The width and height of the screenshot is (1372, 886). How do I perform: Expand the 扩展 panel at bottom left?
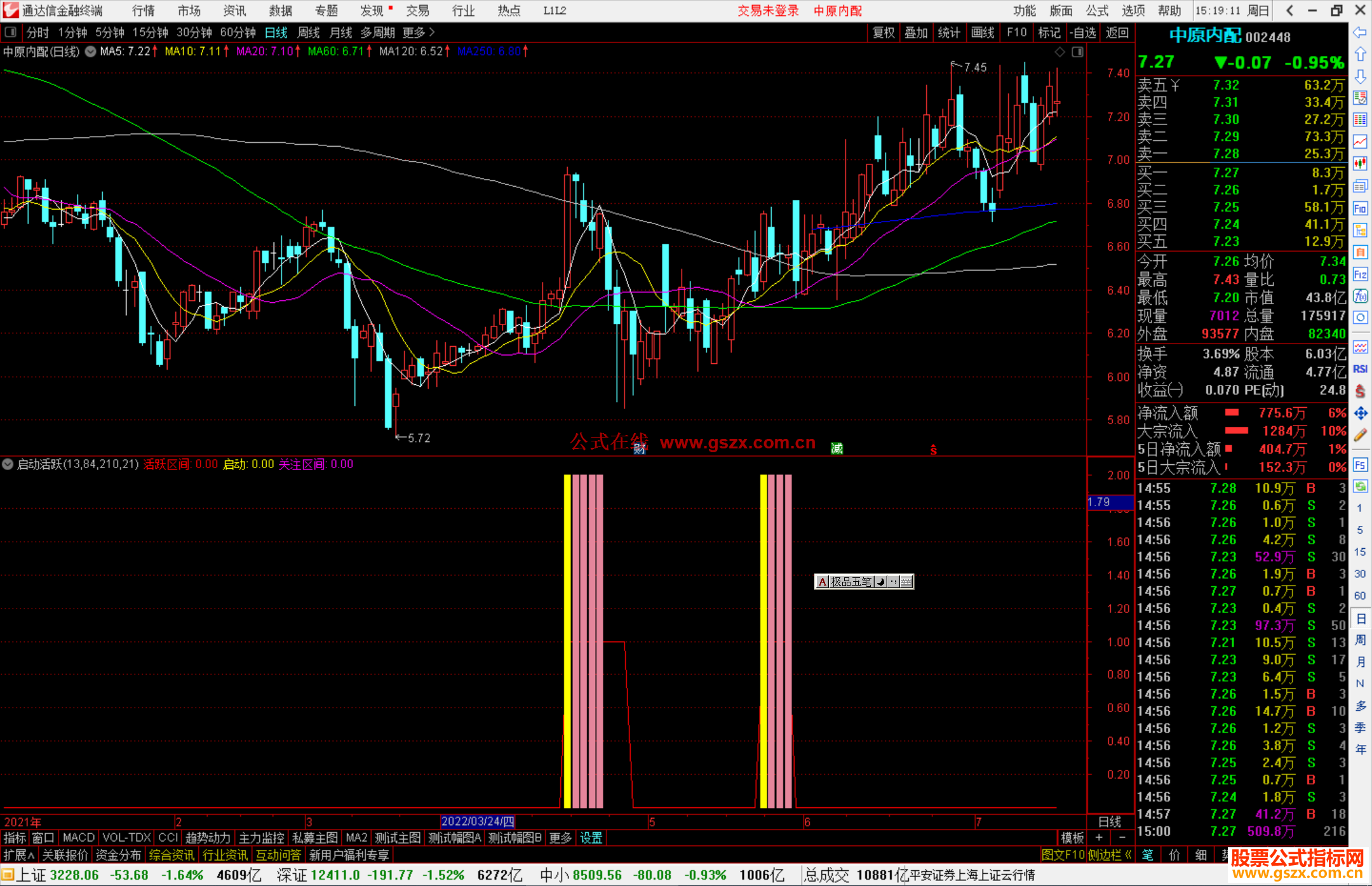point(19,855)
